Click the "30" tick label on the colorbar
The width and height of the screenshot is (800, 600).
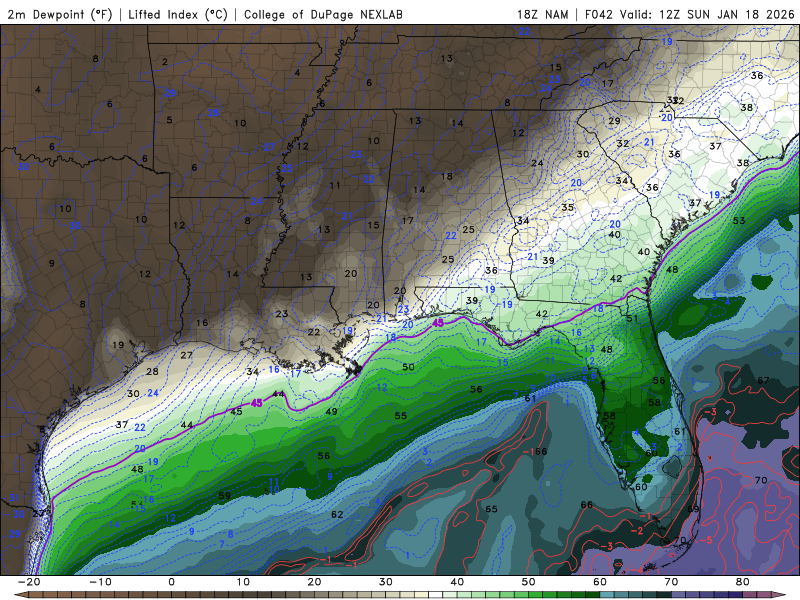pyautogui.click(x=386, y=582)
